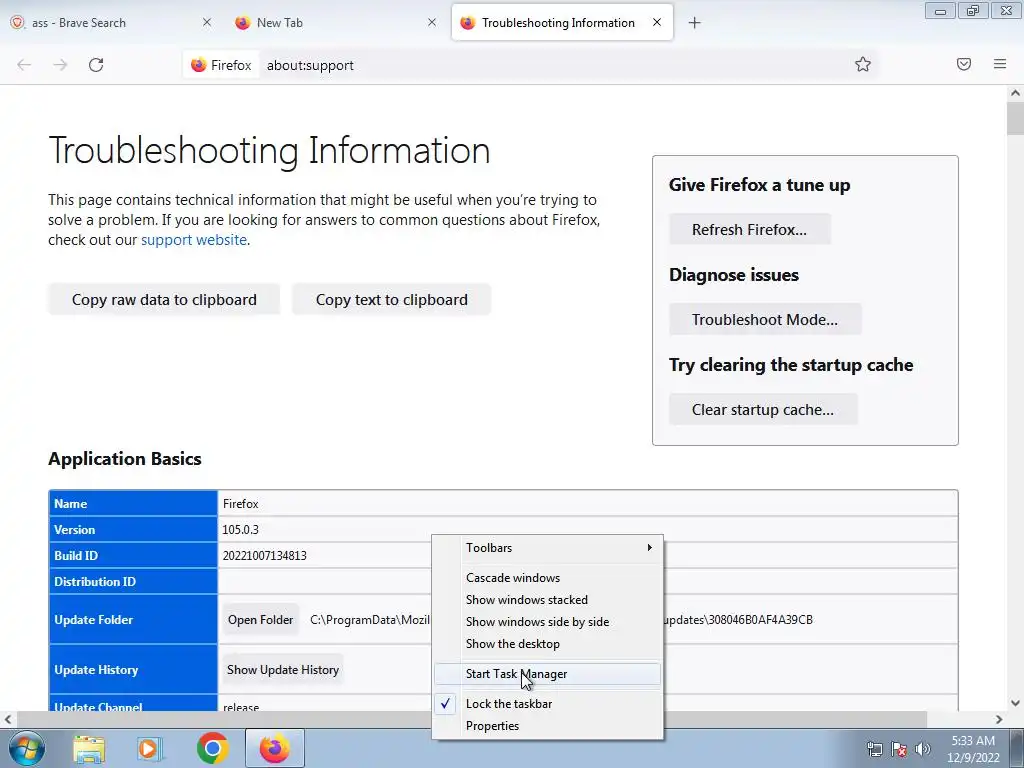1024x768 pixels.
Task: Open a new tab with plus icon
Action: [x=694, y=23]
